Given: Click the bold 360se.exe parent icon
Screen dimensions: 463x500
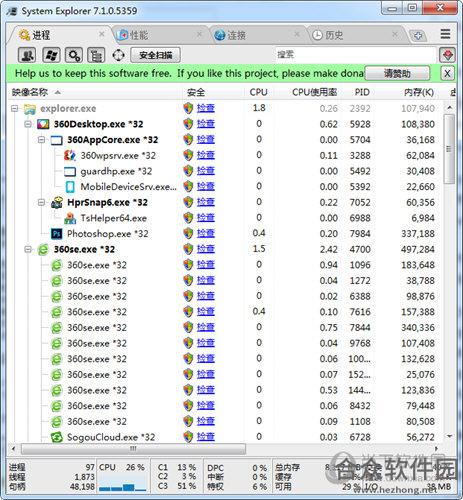Looking at the screenshot, I should [43, 250].
